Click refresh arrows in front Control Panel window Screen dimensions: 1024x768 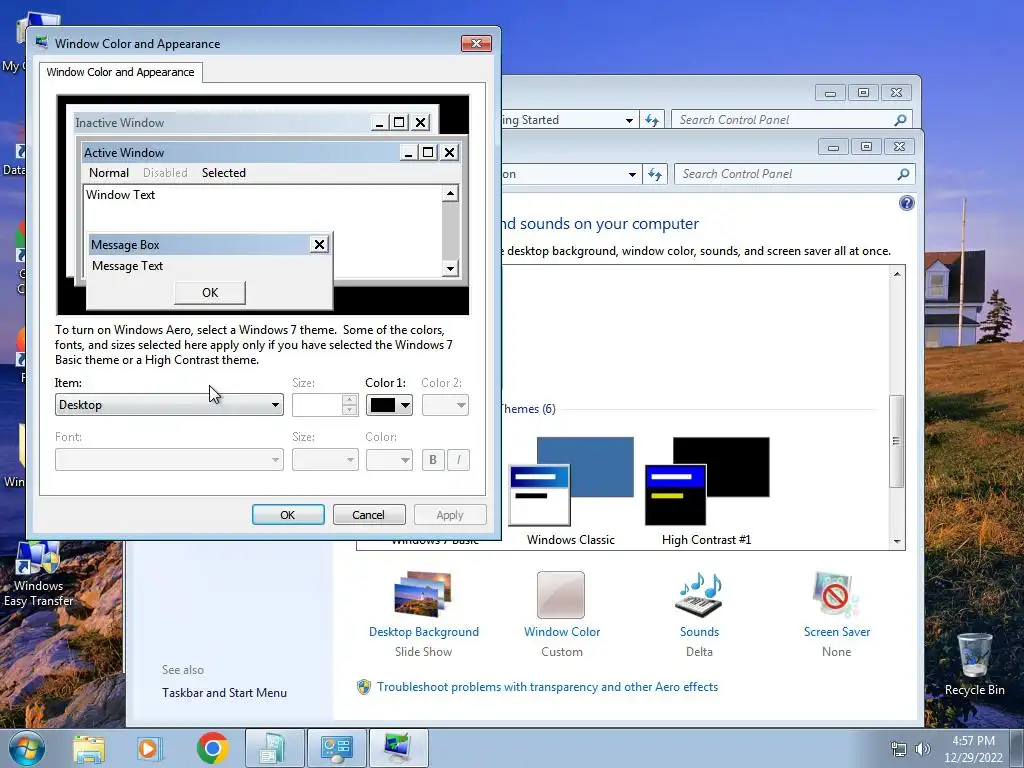[655, 174]
